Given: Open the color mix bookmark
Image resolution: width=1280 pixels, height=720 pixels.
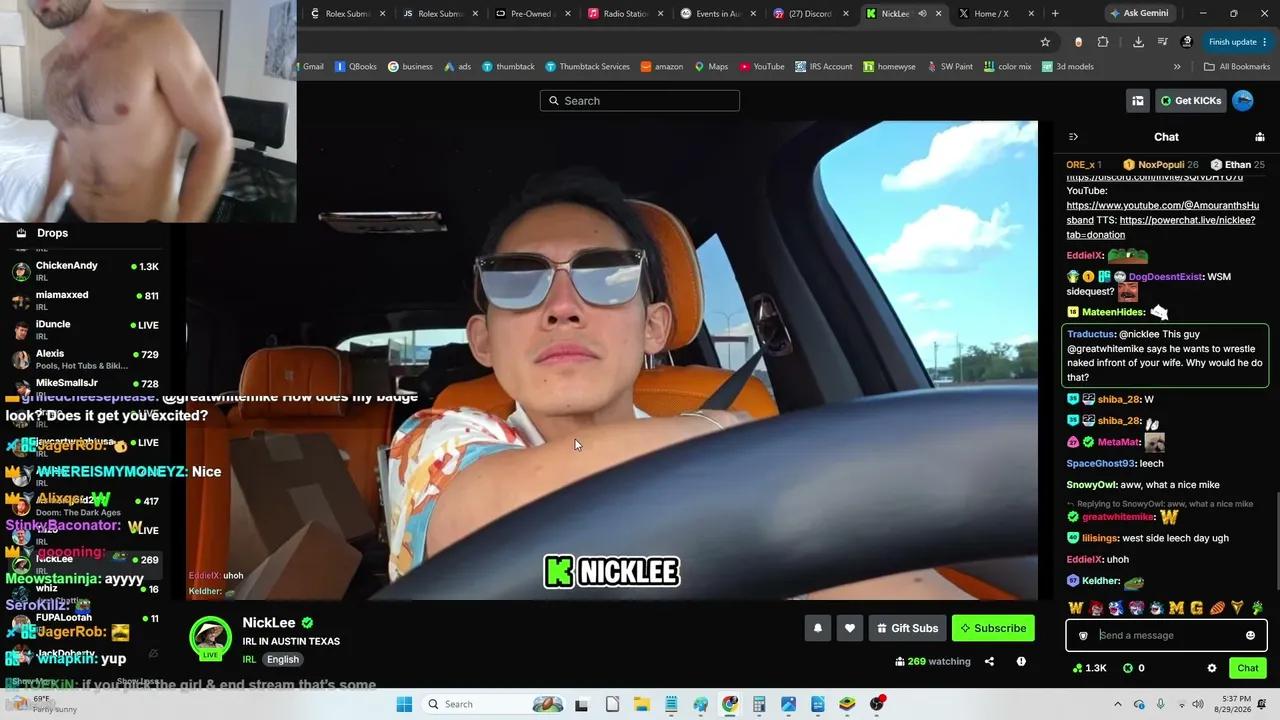Looking at the screenshot, I should (1007, 67).
